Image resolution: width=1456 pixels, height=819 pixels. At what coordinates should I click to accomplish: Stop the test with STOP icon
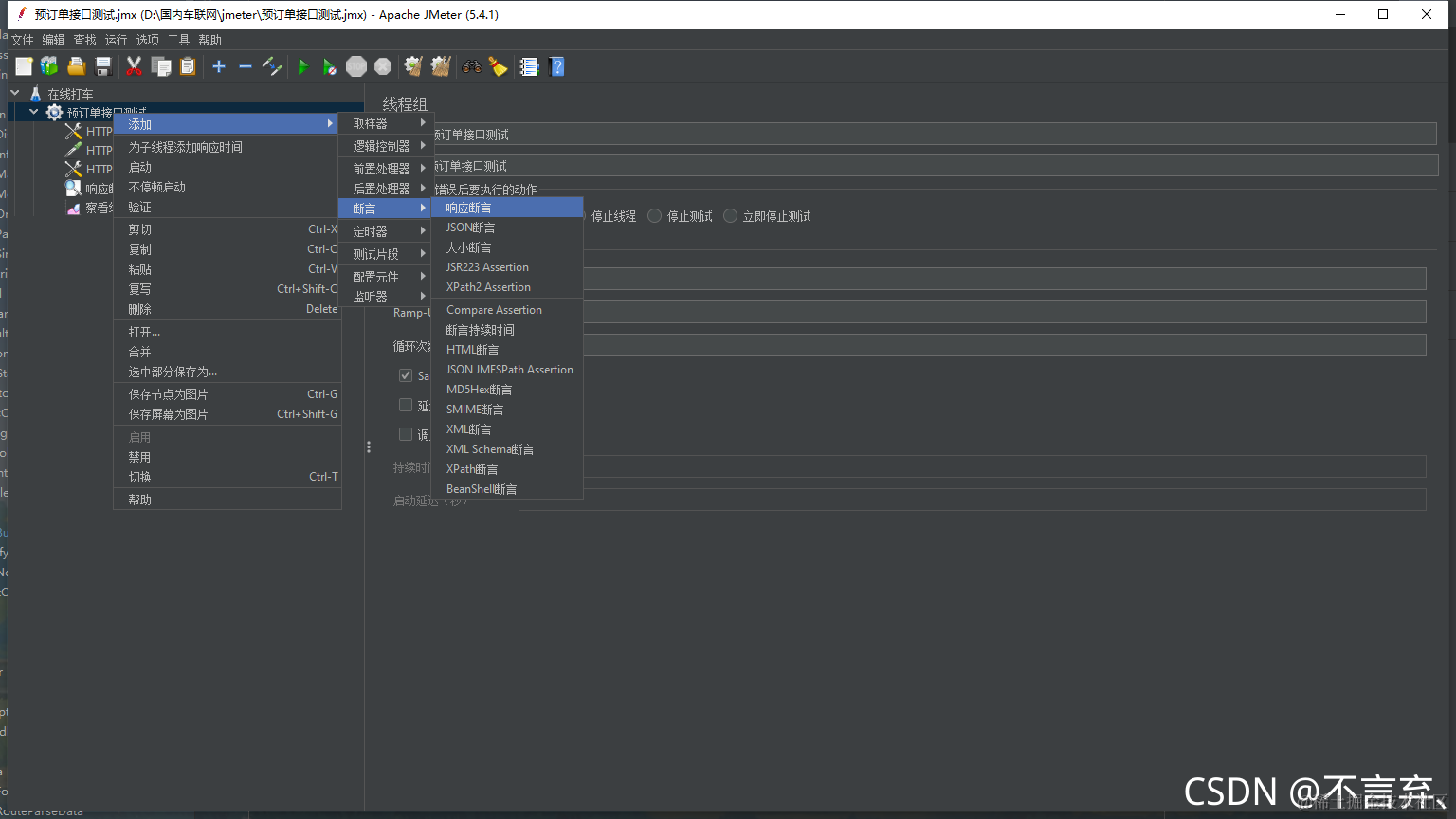pos(356,66)
